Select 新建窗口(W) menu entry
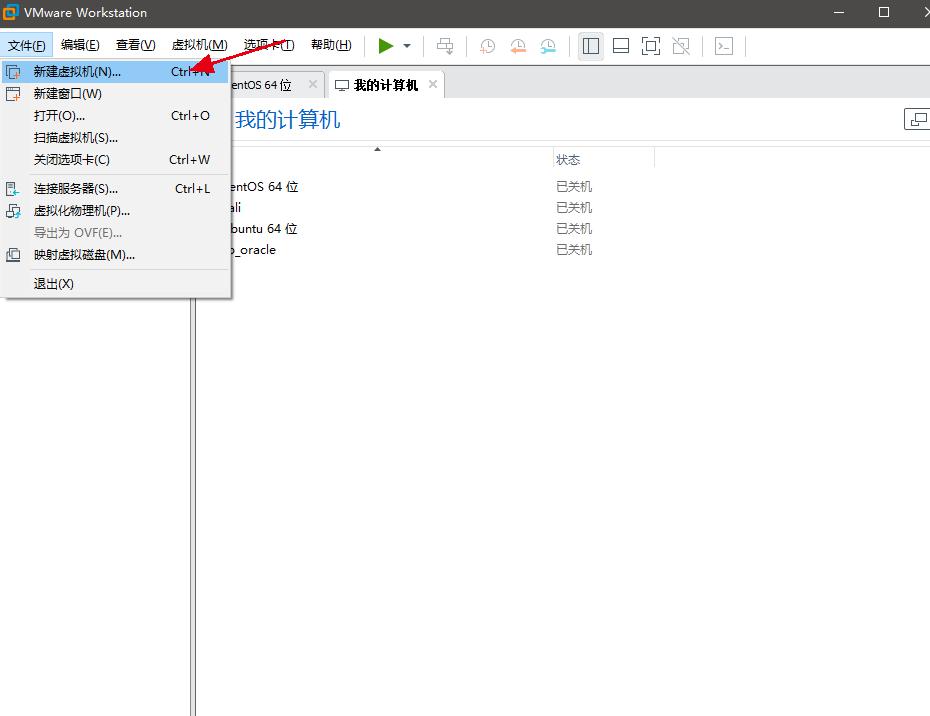930x716 pixels. coord(116,94)
